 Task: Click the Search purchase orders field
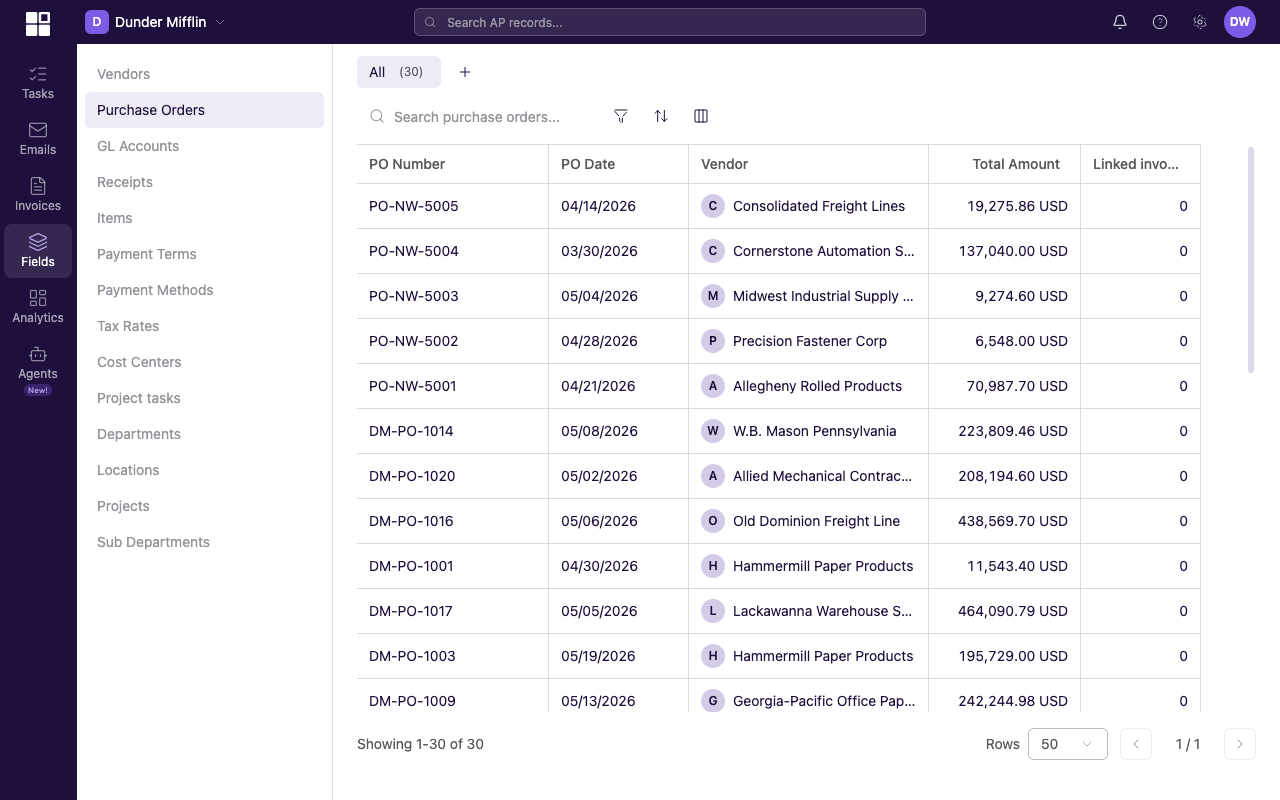477,117
